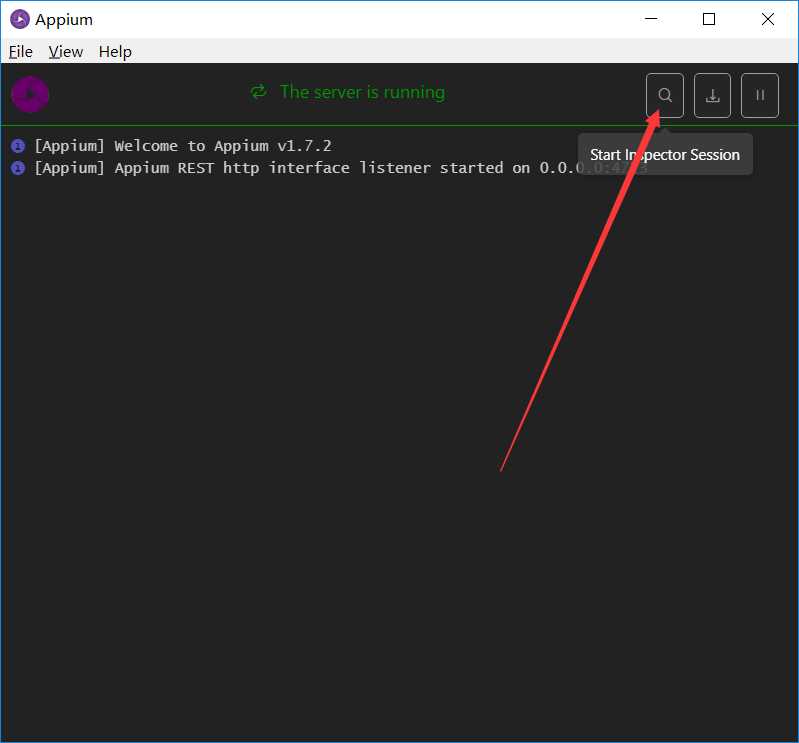The image size is (799, 743).
Task: Open the View menu
Action: click(66, 51)
